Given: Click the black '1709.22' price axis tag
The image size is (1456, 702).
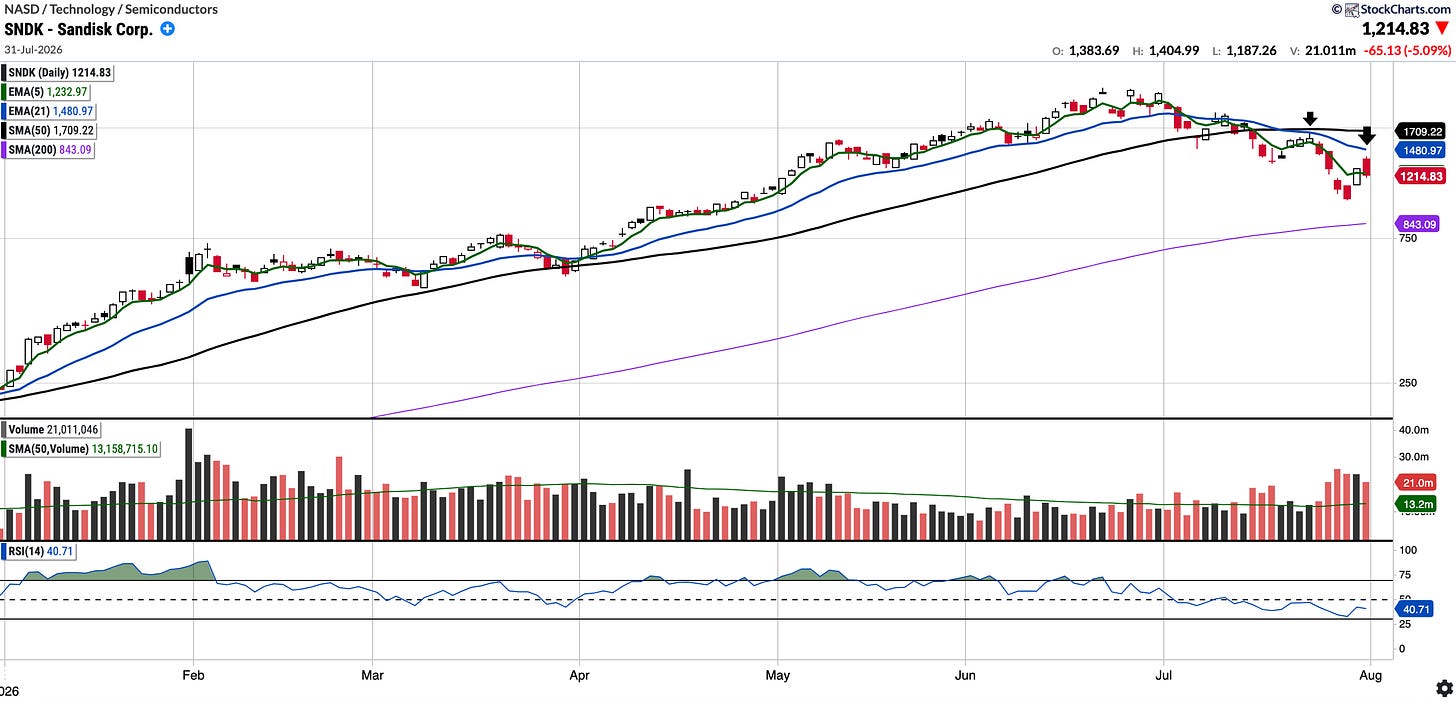Looking at the screenshot, I should point(1420,131).
